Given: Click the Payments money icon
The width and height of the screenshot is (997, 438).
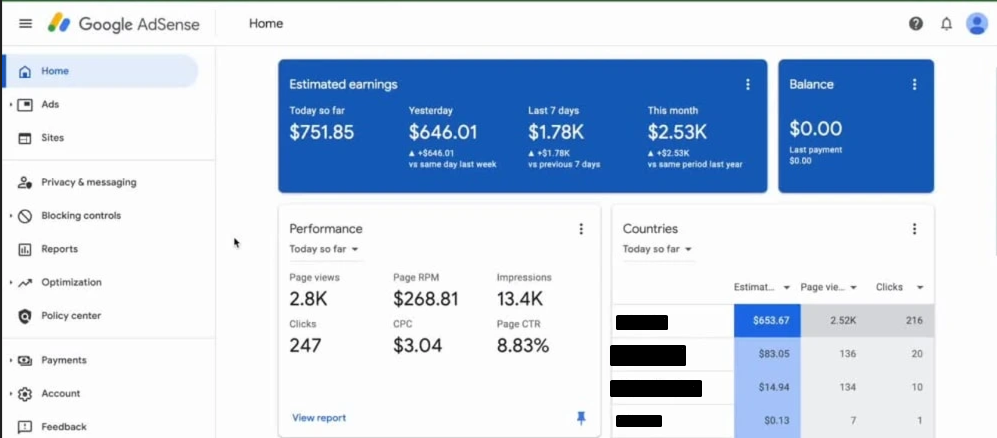Looking at the screenshot, I should [25, 360].
